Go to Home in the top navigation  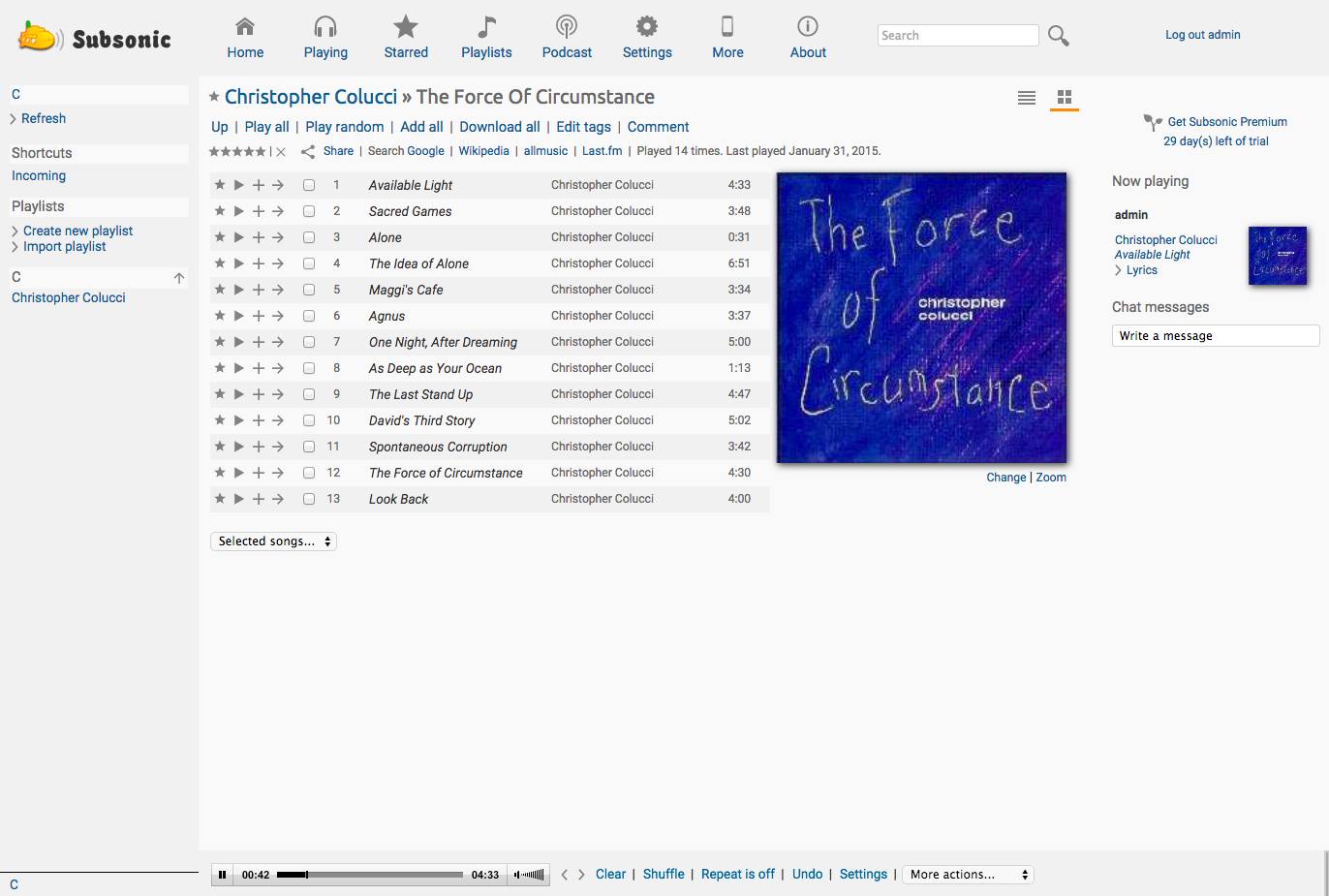pos(244,27)
